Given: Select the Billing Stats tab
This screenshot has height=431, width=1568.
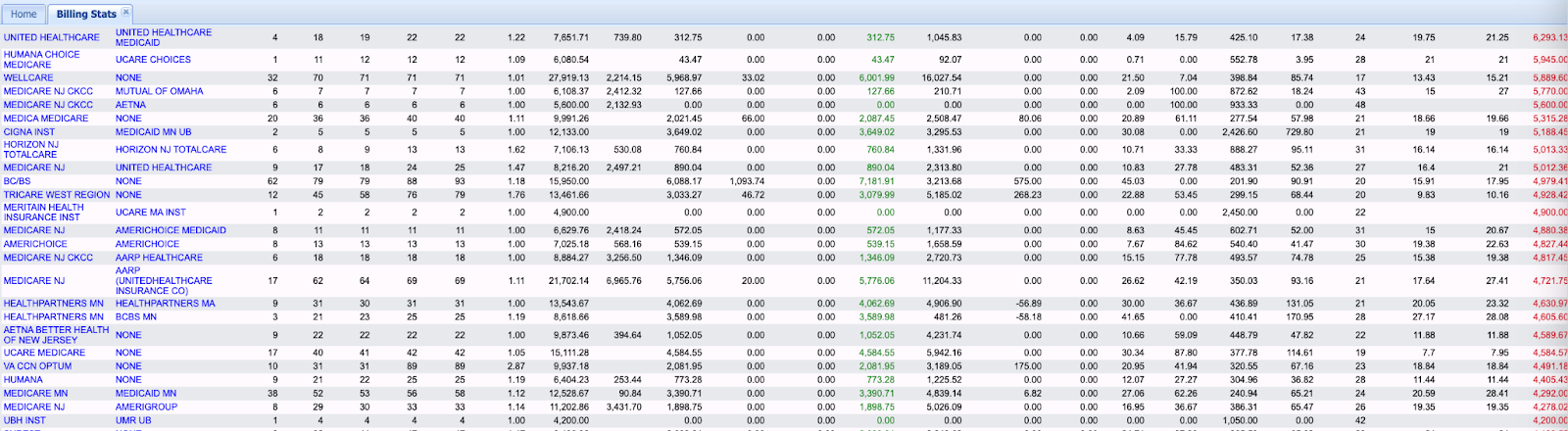Looking at the screenshot, I should (x=85, y=14).
